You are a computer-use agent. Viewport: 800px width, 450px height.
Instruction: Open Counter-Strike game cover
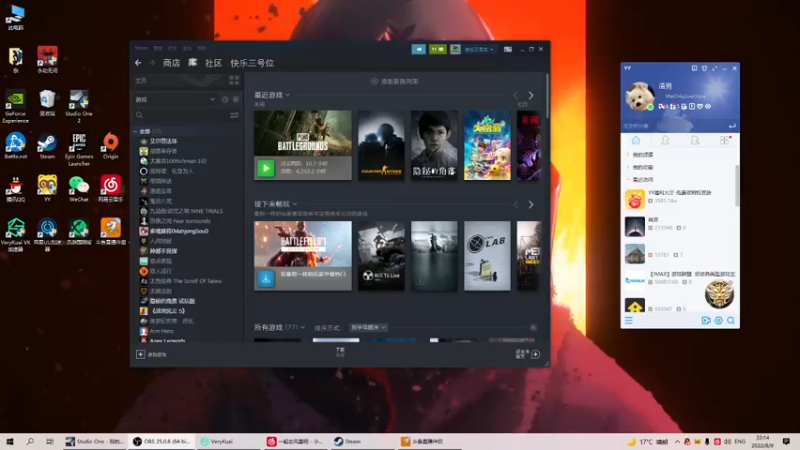tap(381, 145)
